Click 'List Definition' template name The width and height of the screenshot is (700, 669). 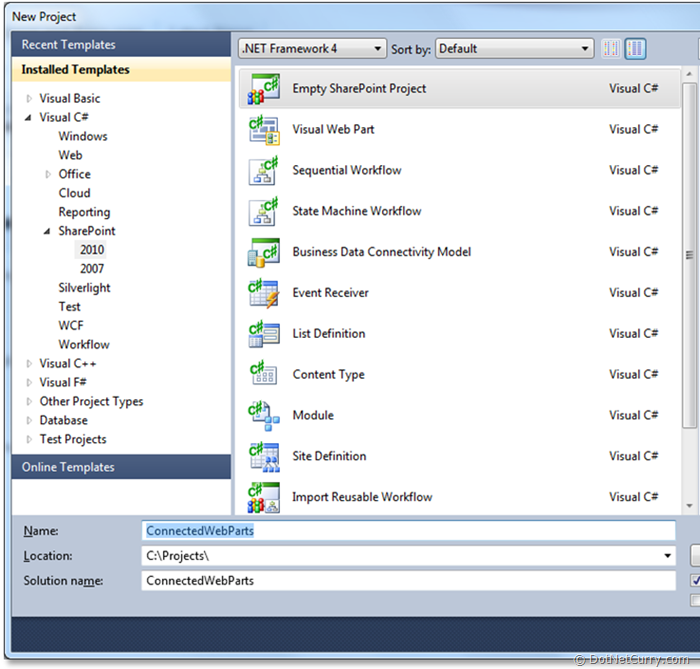(x=329, y=334)
